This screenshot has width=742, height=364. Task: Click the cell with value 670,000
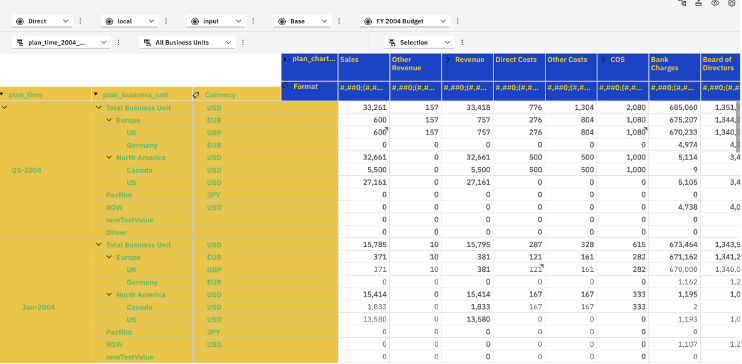675,269
